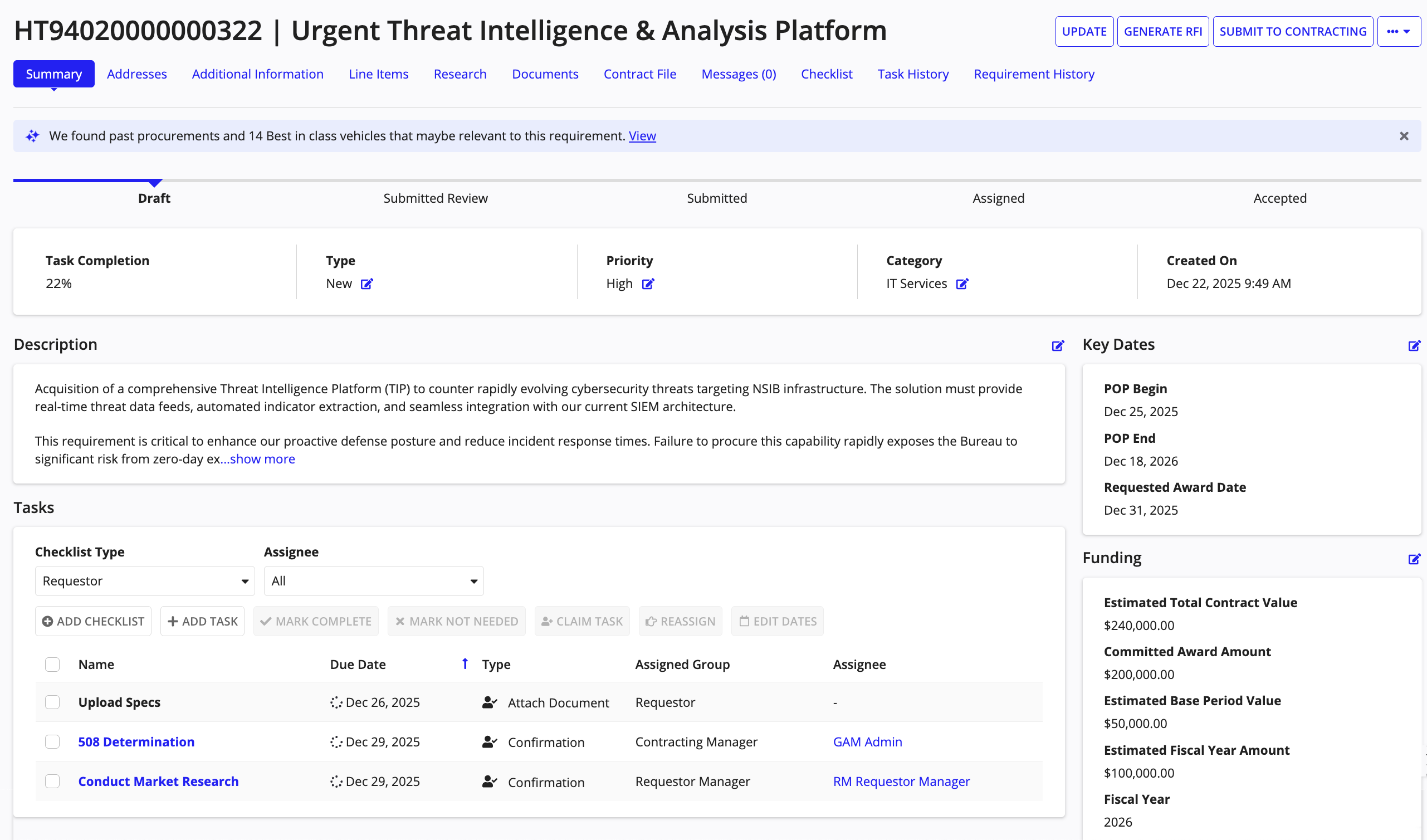Edit the Funding section
Screen dimensions: 1427x840
click(1414, 559)
